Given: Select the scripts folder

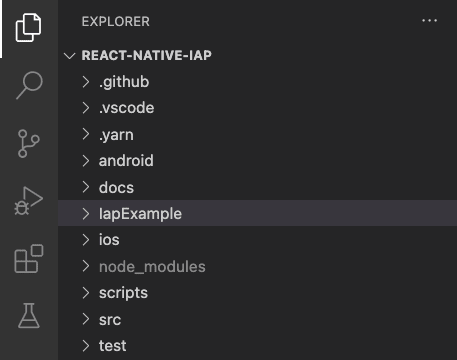Looking at the screenshot, I should click(257, 293).
